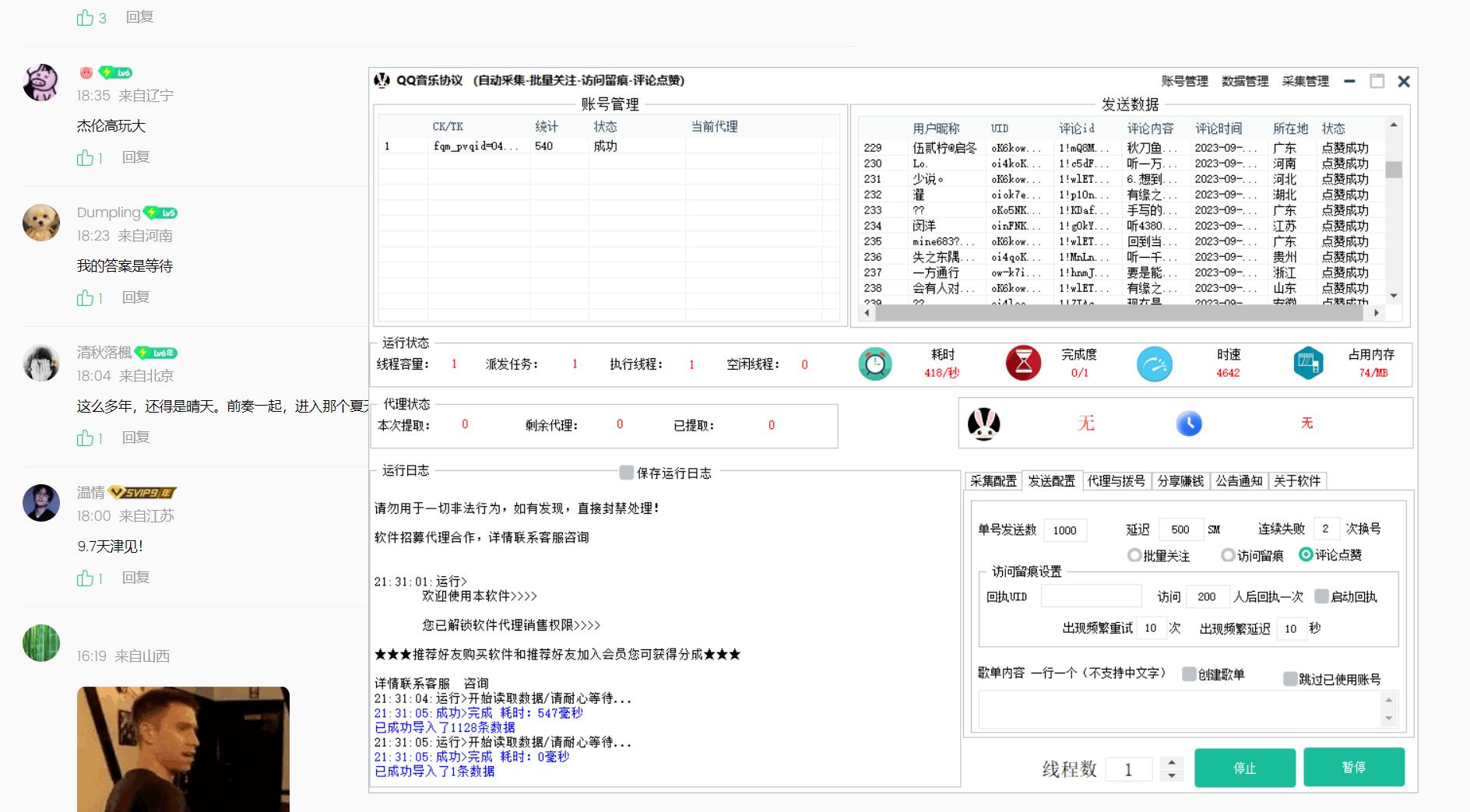Image resolution: width=1470 pixels, height=812 pixels.
Task: Enable the 保存运行日志 checkbox
Action: pyautogui.click(x=626, y=473)
